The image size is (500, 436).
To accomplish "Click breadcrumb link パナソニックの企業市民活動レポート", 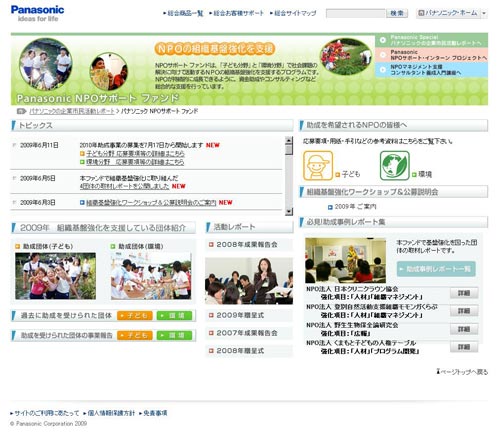I will [72, 111].
